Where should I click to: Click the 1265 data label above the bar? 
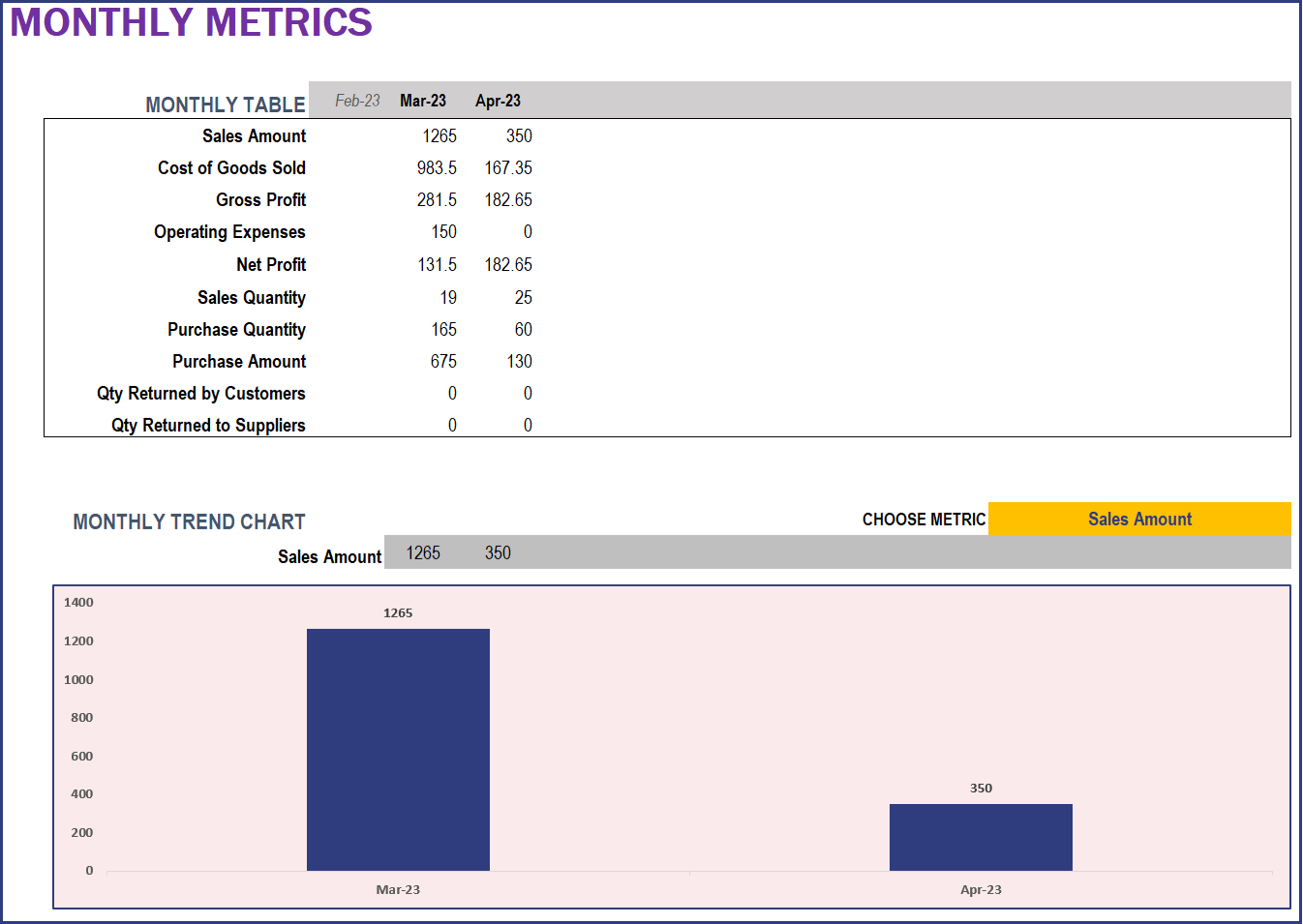coord(398,612)
